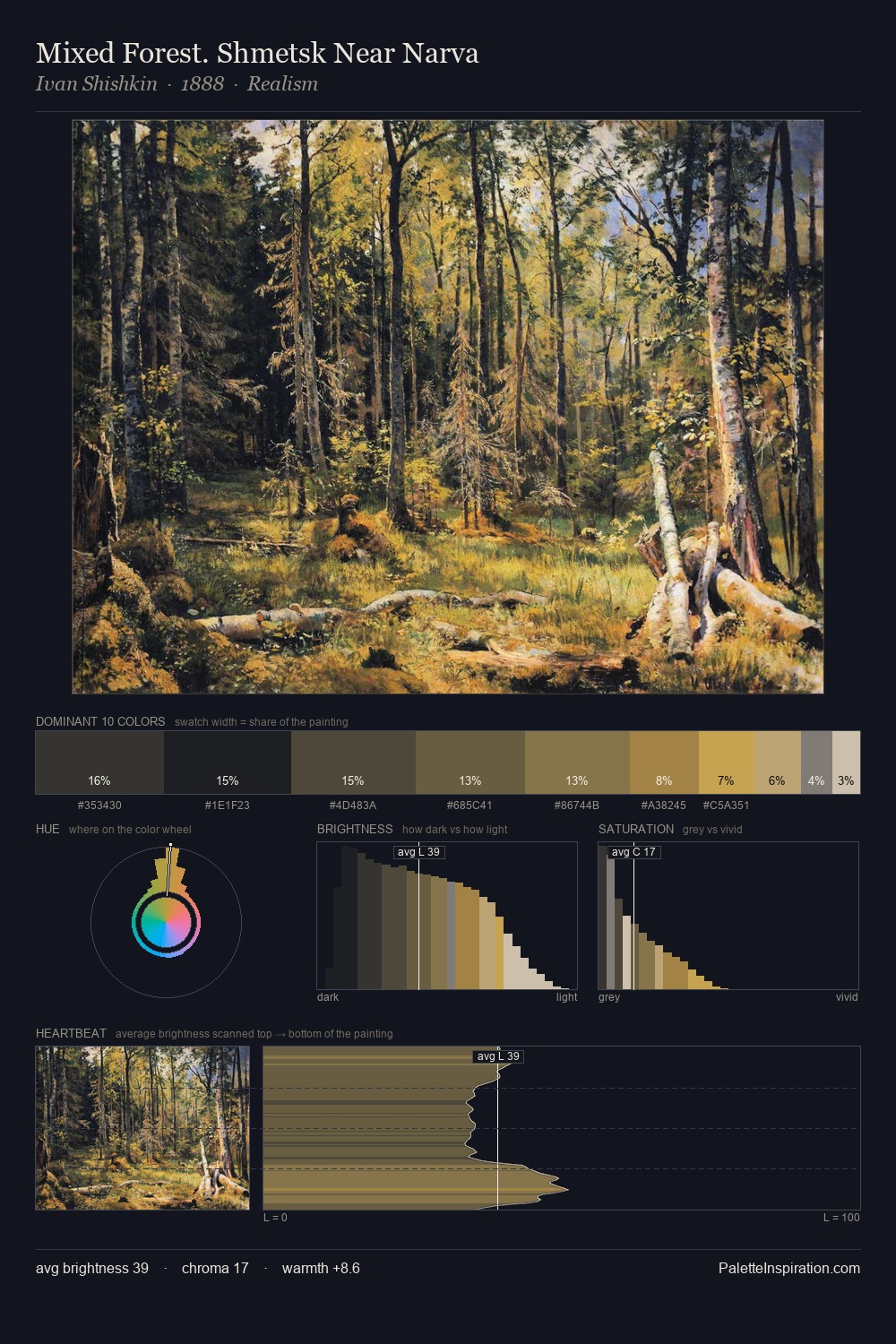The height and width of the screenshot is (1344, 896).
Task: Click the 'chroma 17' footer stat
Action: coord(215,1269)
